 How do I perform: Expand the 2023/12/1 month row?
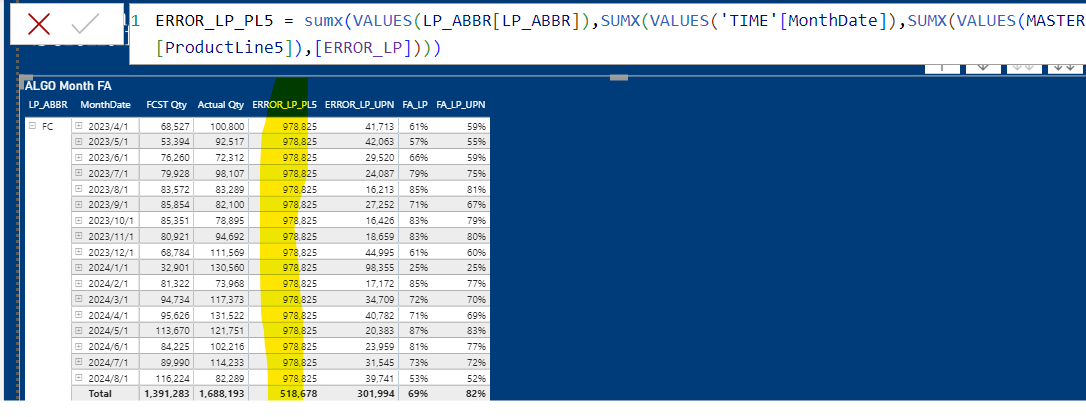78,251
